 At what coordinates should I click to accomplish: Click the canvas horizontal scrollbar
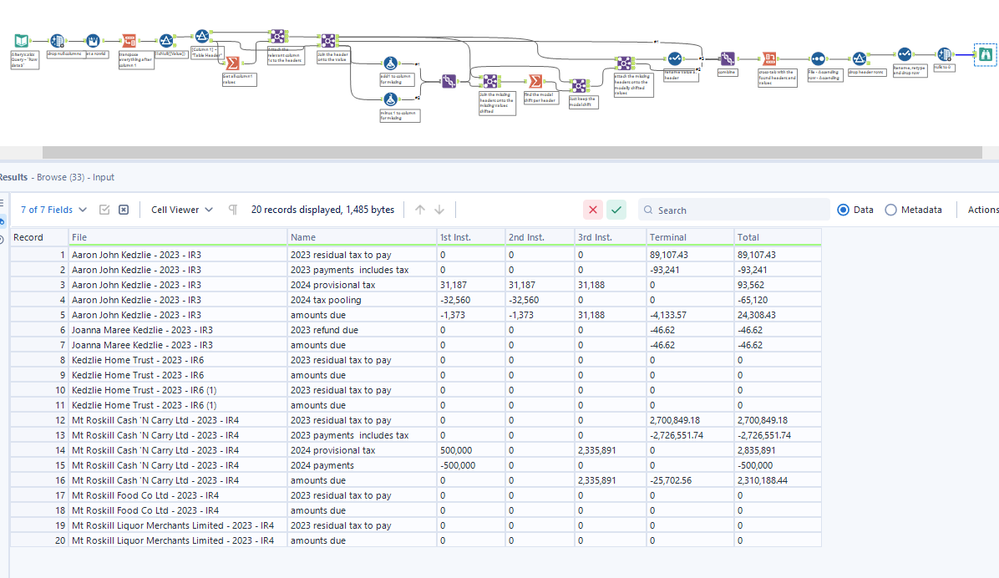(x=512, y=152)
